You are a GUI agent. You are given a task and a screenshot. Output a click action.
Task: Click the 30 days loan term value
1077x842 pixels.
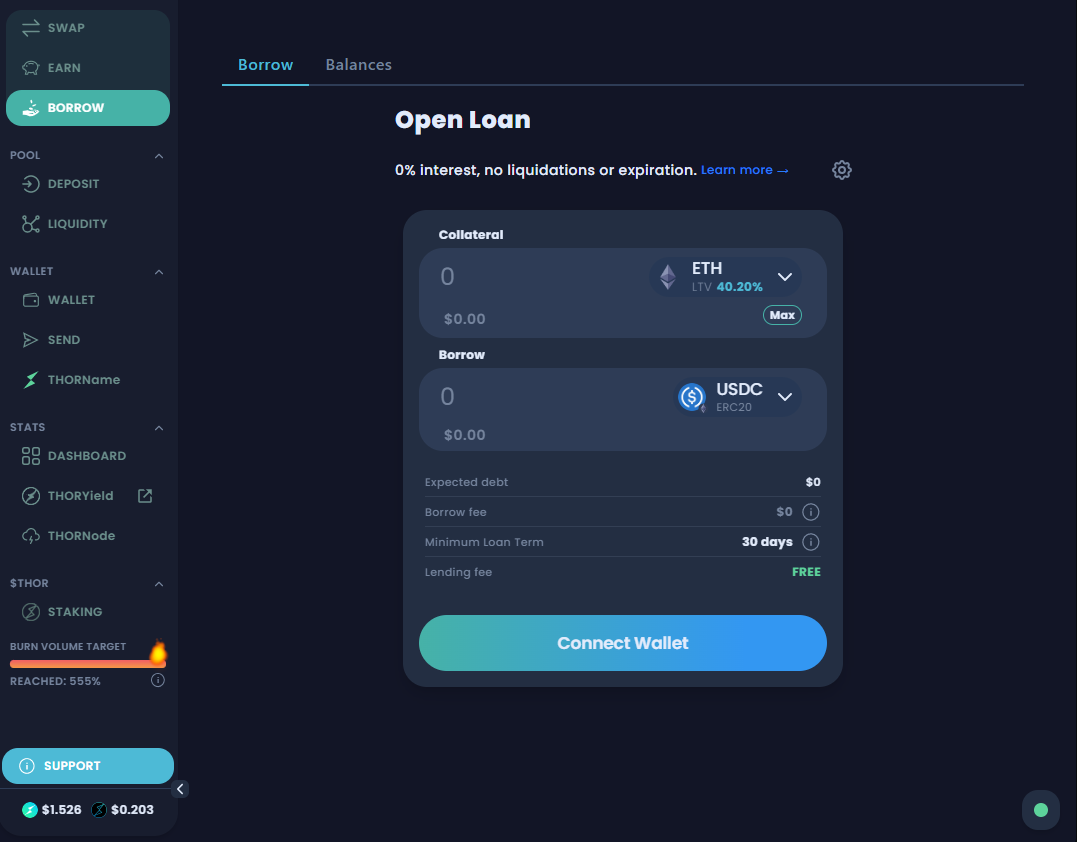pyautogui.click(x=767, y=542)
